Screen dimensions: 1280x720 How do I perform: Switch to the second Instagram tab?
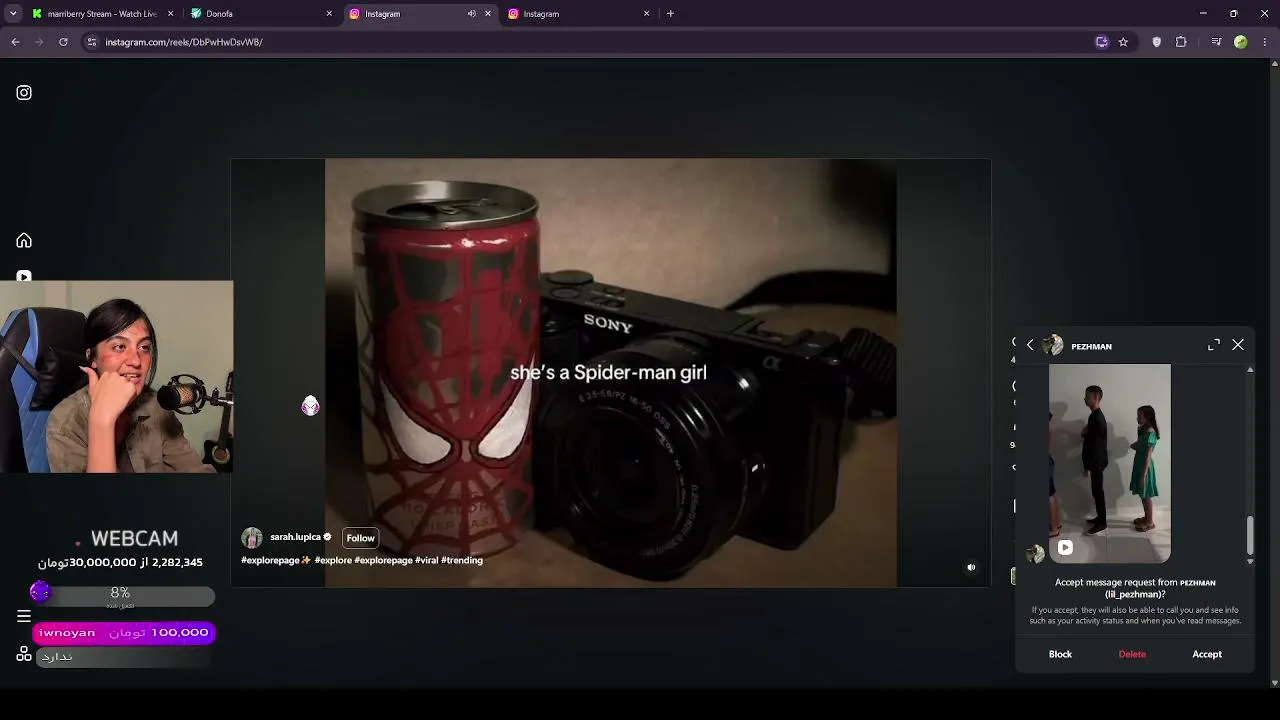click(x=578, y=14)
